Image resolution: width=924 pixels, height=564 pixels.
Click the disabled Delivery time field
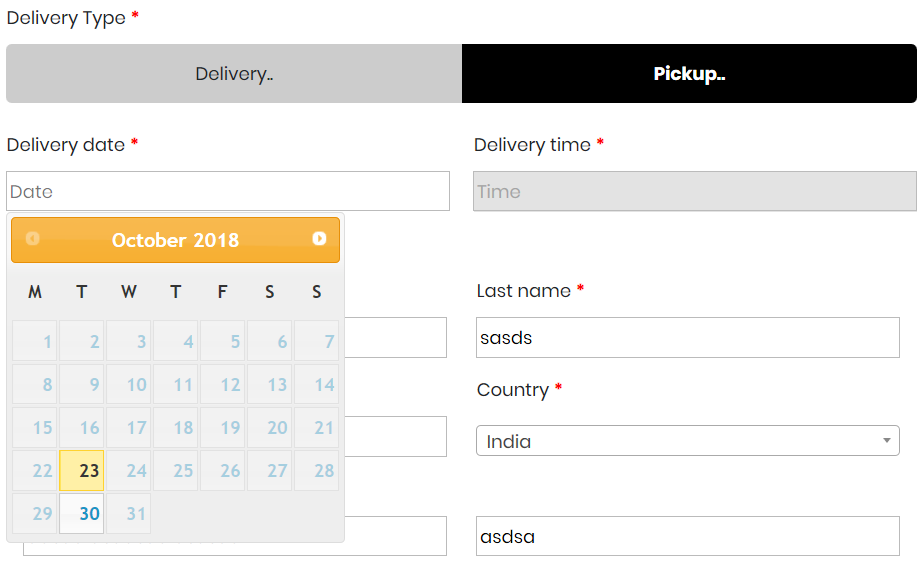(x=695, y=191)
